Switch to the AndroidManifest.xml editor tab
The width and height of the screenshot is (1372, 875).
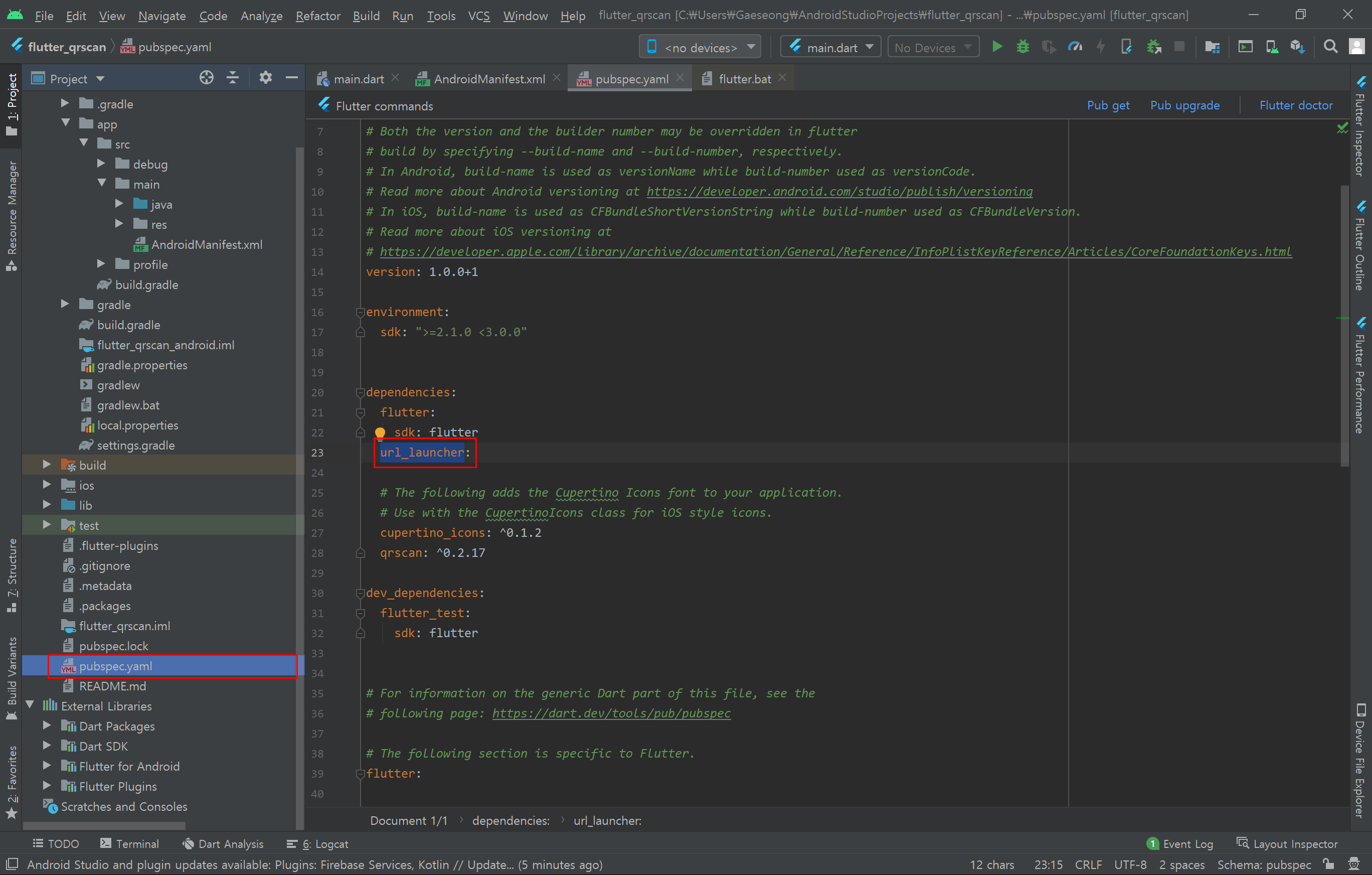[x=488, y=79]
